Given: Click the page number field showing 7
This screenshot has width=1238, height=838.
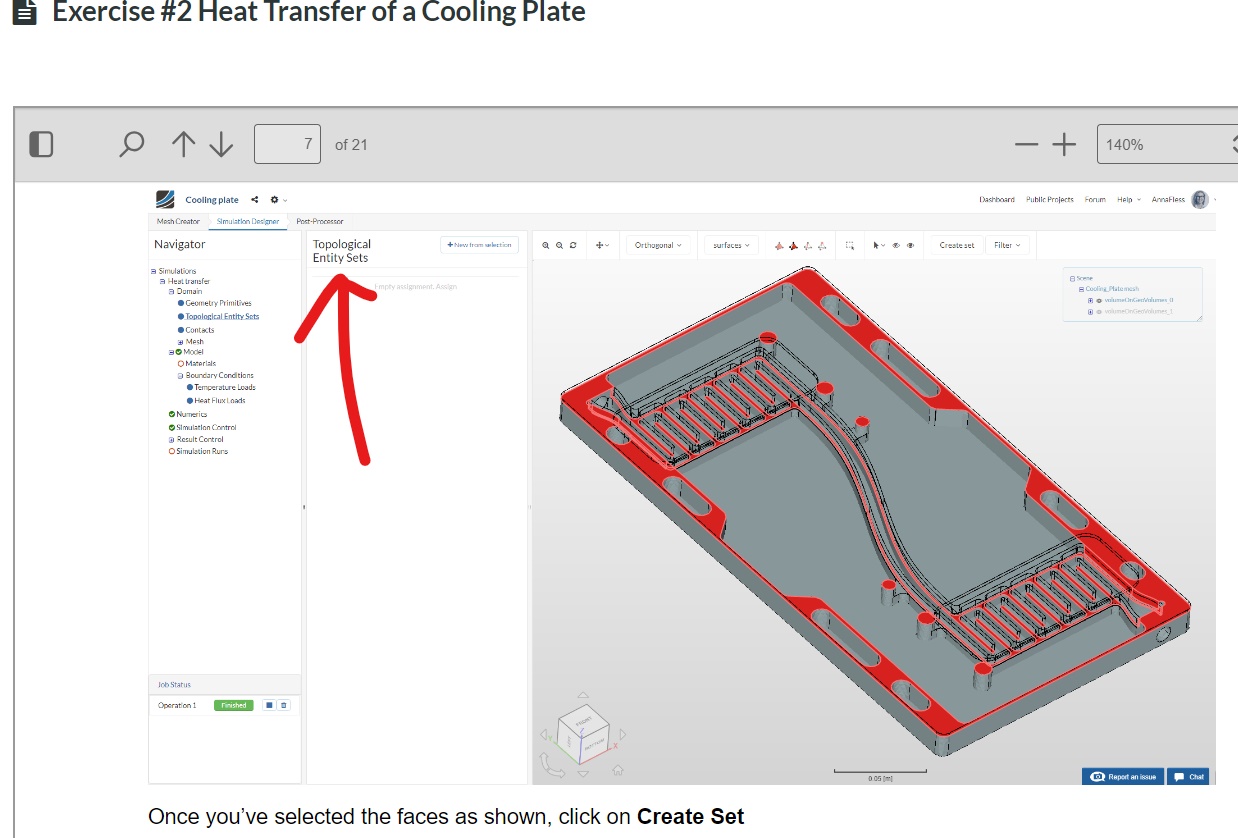Looking at the screenshot, I should pos(287,144).
